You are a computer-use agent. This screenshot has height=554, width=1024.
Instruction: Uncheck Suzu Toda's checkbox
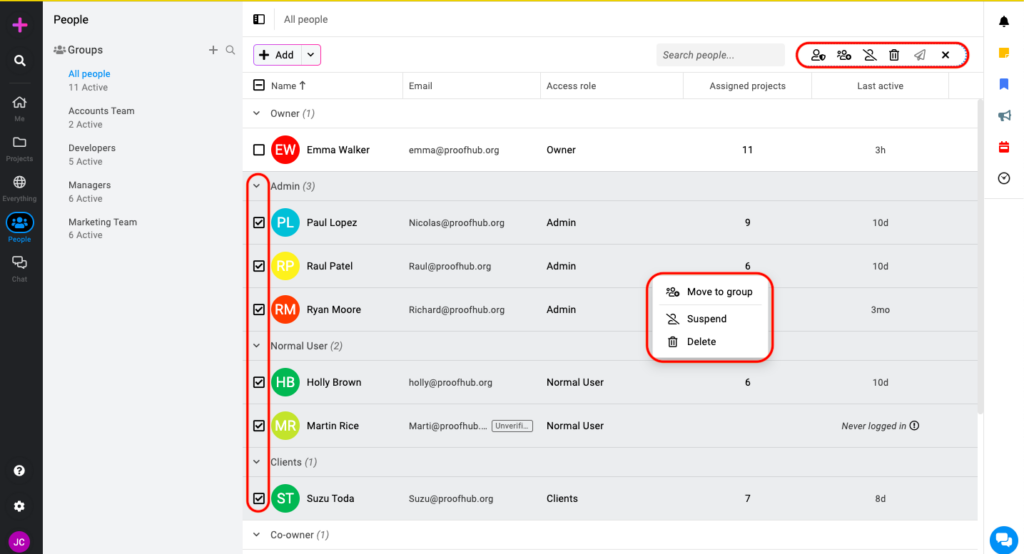[259, 499]
